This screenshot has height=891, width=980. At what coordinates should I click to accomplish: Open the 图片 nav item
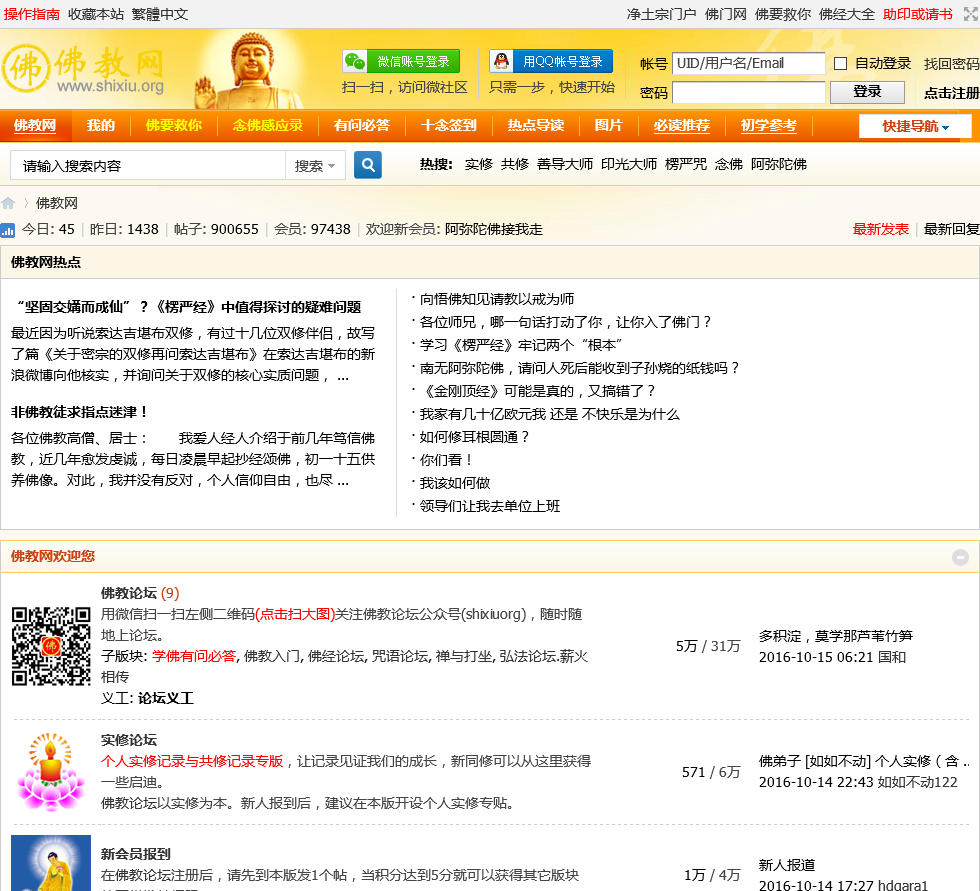coord(608,126)
